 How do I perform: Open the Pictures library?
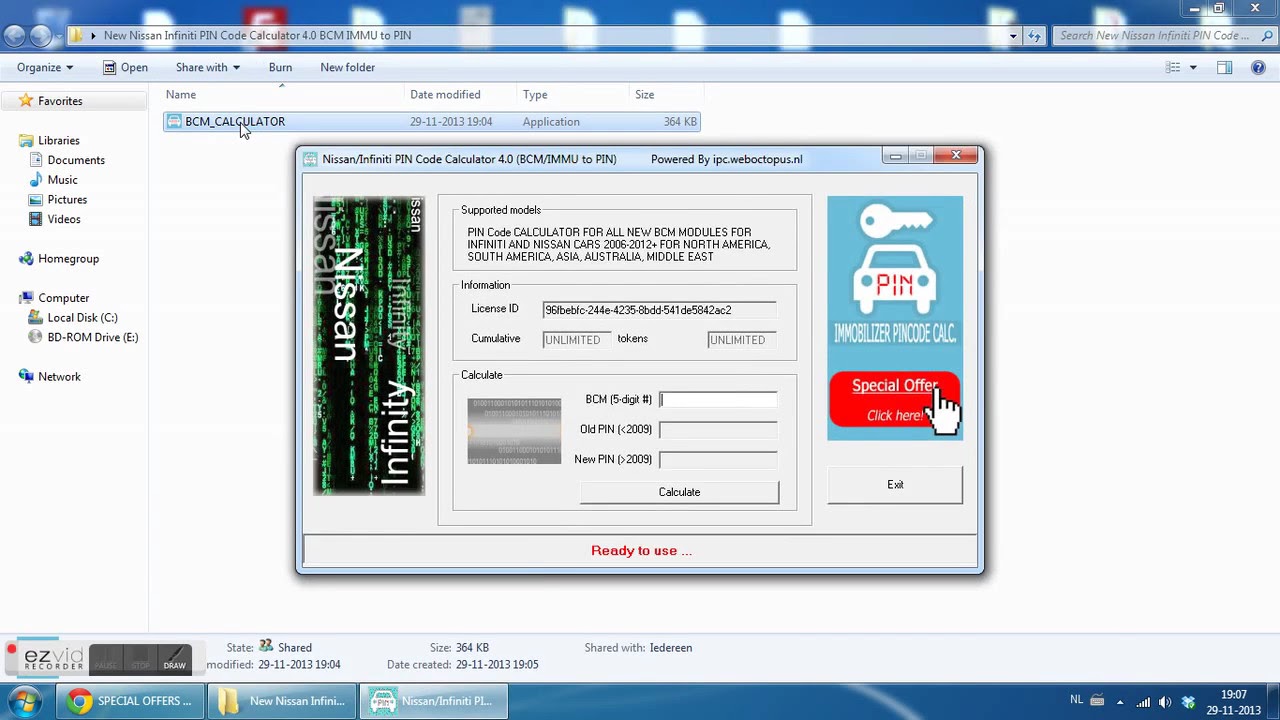[67, 200]
